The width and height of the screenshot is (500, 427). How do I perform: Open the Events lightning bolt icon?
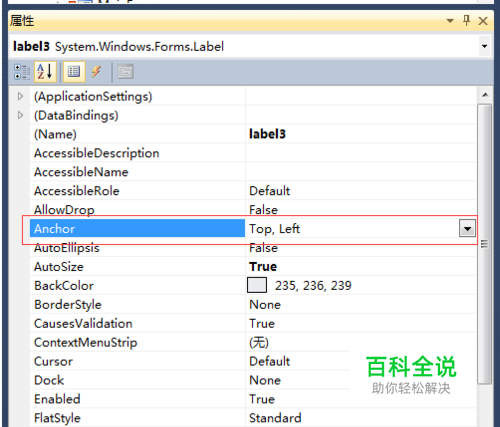[97, 72]
